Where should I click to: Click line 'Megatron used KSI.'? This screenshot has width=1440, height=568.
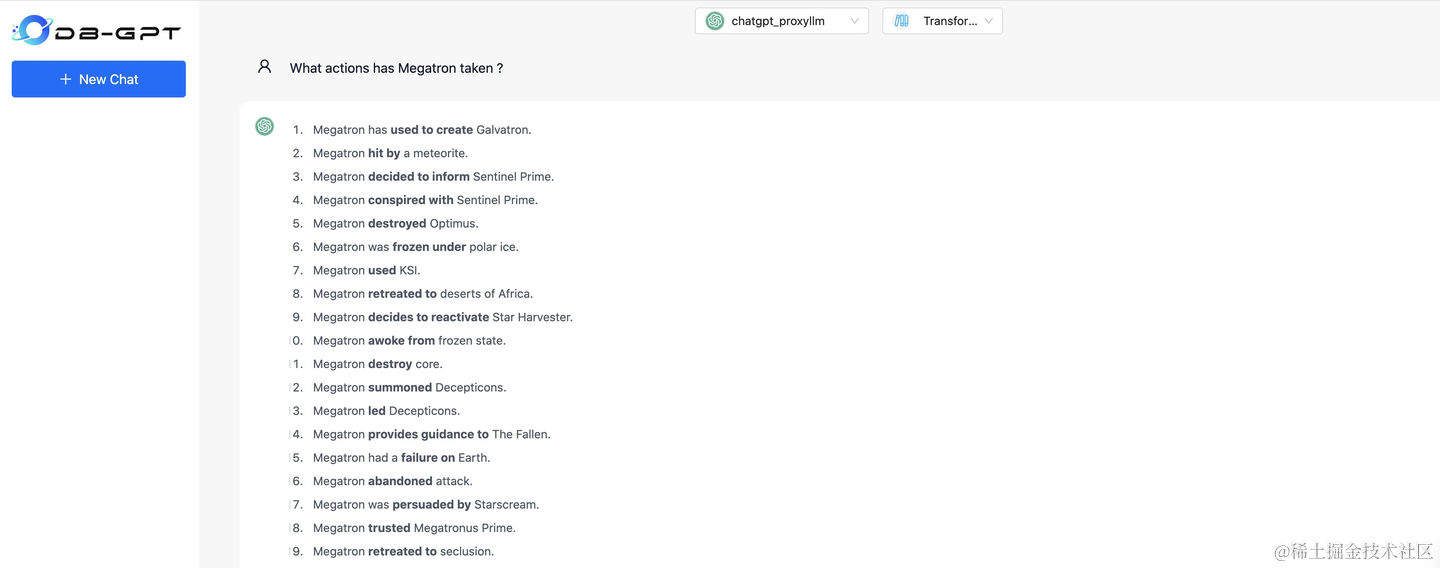[x=367, y=270]
